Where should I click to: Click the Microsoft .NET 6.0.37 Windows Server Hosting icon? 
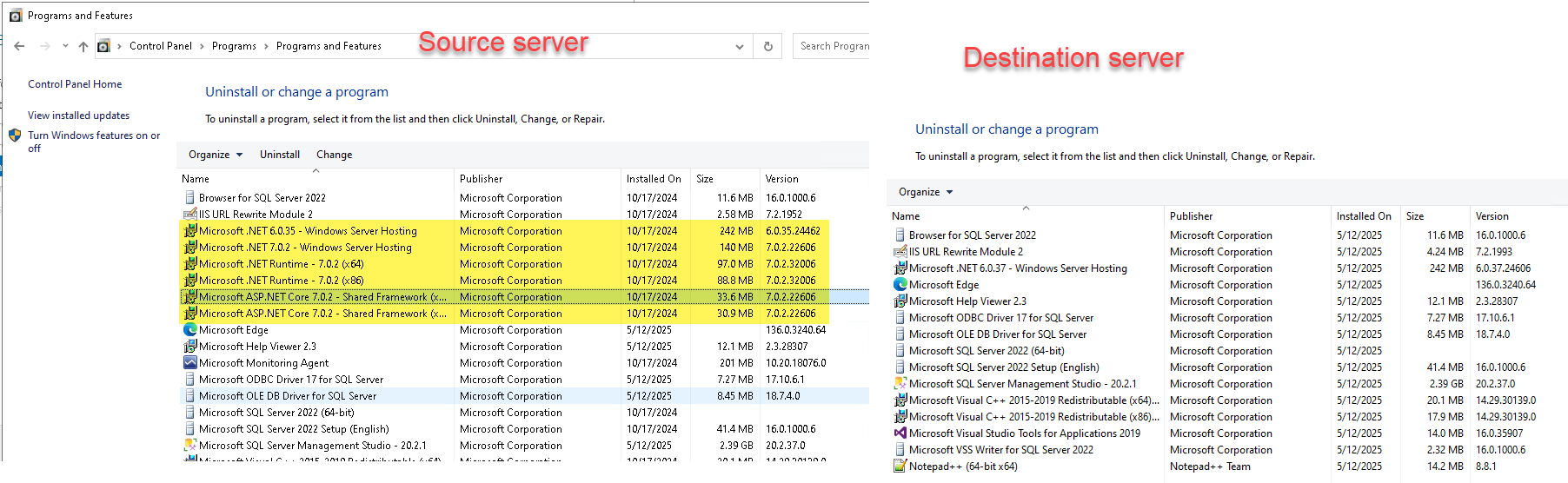[x=900, y=268]
